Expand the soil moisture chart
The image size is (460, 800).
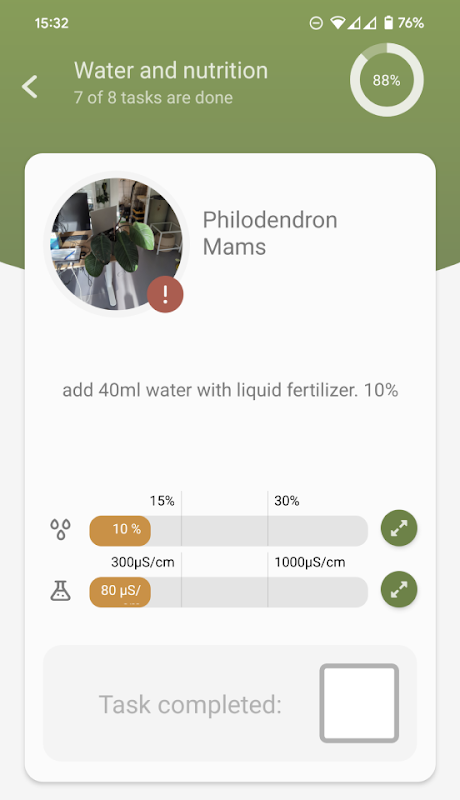click(x=399, y=528)
